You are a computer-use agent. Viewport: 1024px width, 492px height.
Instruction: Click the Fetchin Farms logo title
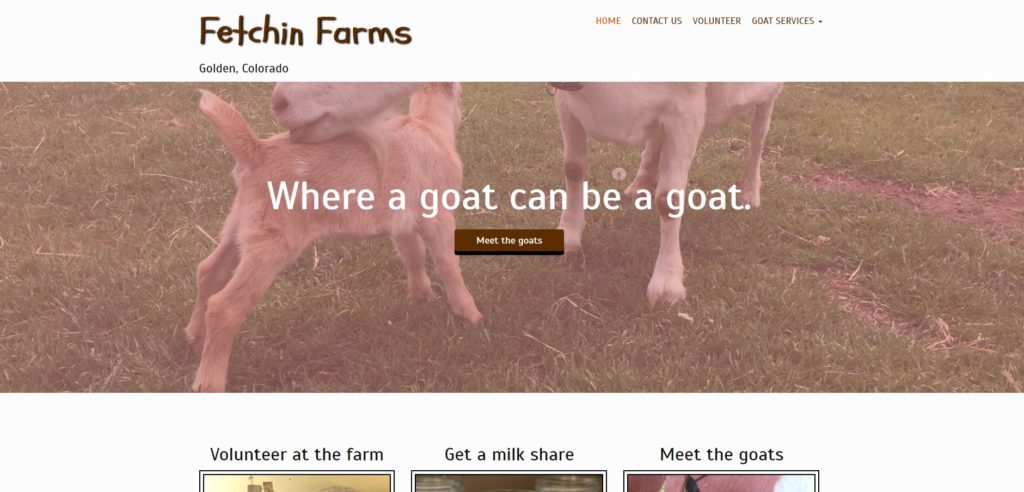click(x=306, y=31)
